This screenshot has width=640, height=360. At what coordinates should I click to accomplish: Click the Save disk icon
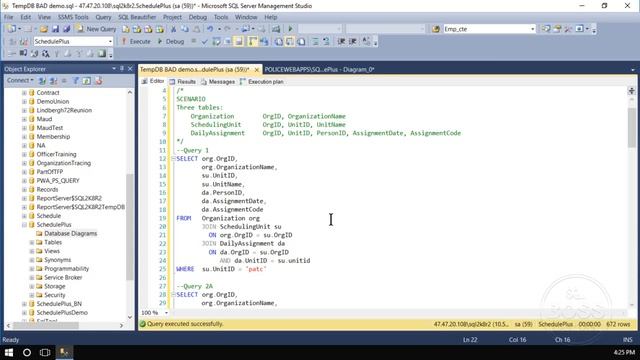(55, 29)
